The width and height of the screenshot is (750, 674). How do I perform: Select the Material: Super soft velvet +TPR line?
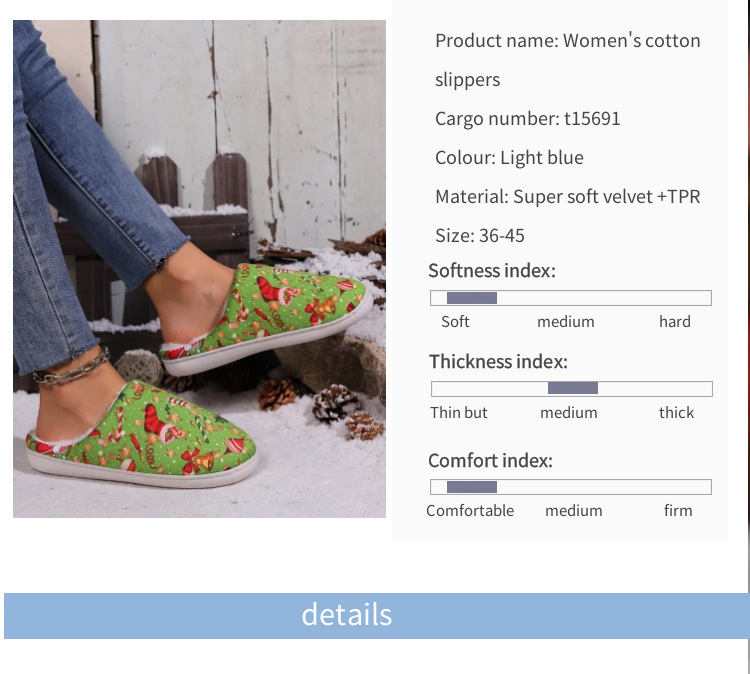tap(567, 197)
